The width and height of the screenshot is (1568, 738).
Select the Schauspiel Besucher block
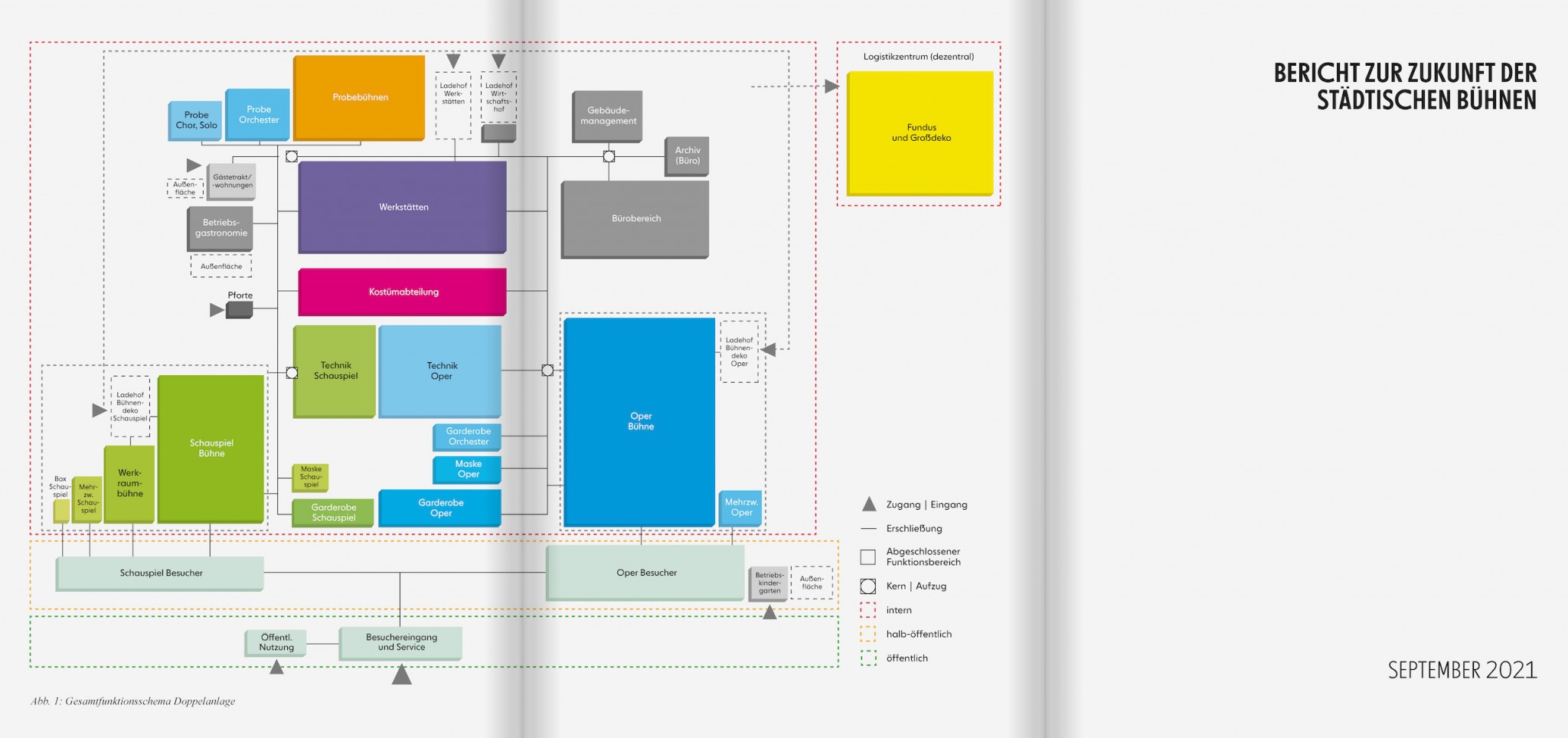click(x=160, y=573)
